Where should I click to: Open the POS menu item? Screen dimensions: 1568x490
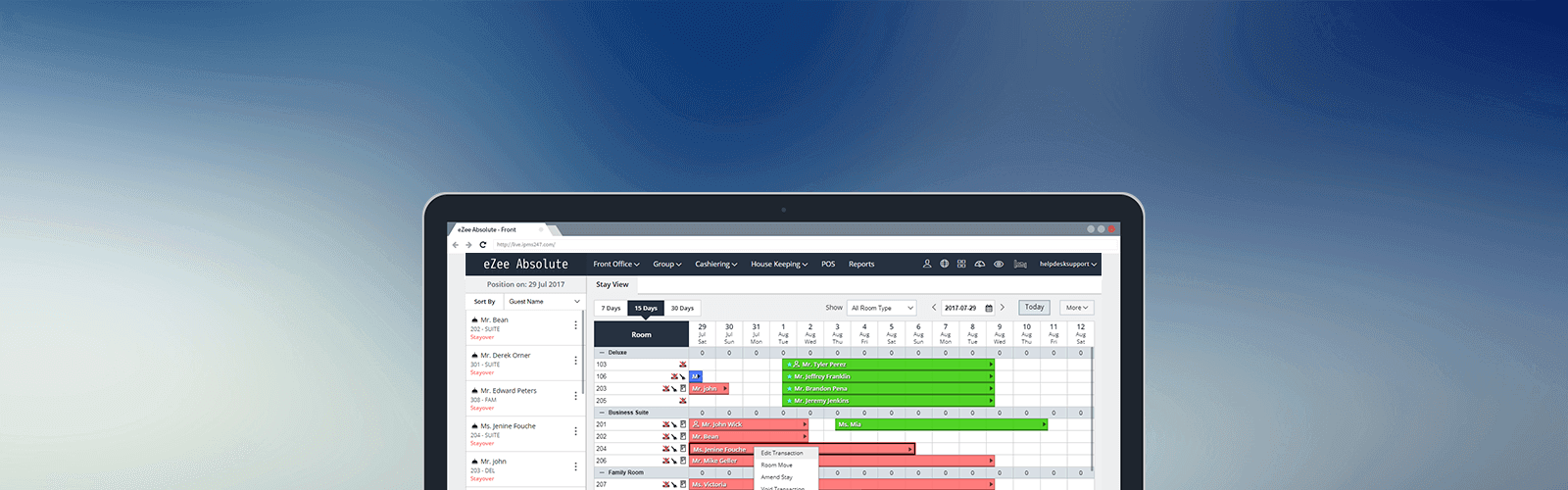828,264
